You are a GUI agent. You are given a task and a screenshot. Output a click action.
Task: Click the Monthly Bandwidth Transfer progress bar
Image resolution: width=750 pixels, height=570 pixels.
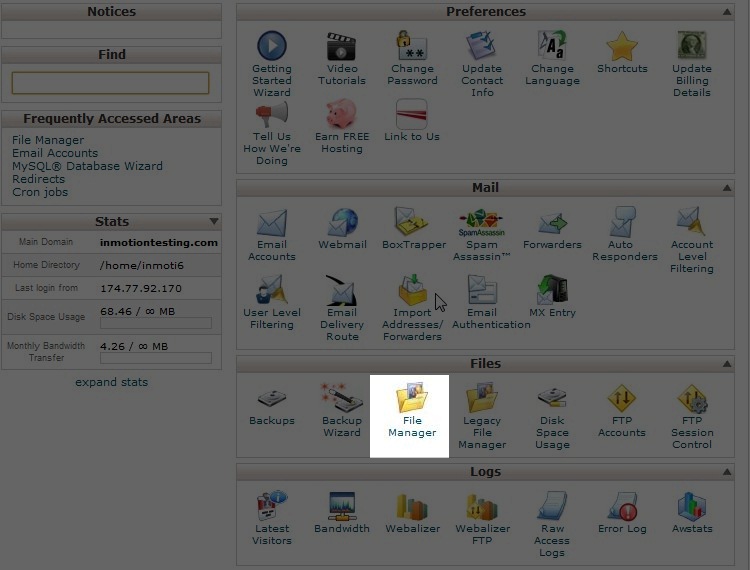156,358
